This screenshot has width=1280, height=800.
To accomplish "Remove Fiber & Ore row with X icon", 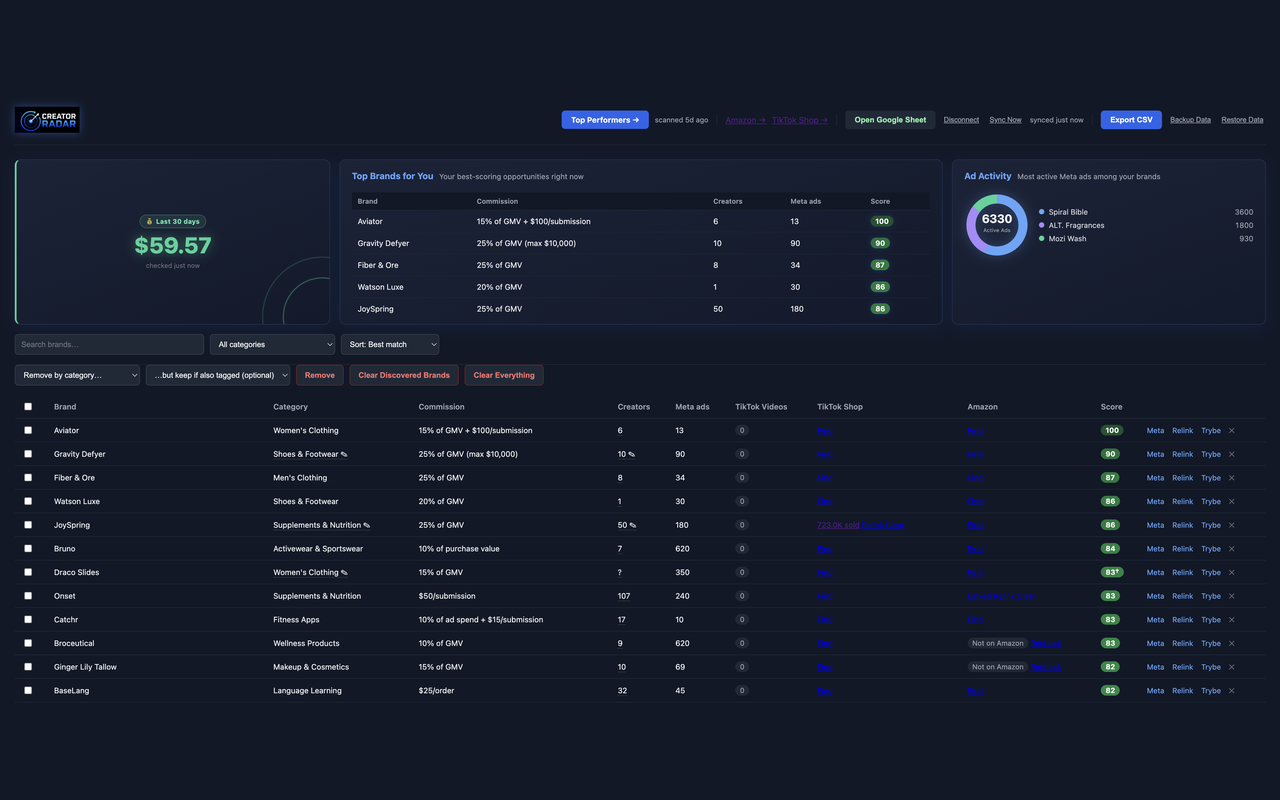I will (1232, 478).
